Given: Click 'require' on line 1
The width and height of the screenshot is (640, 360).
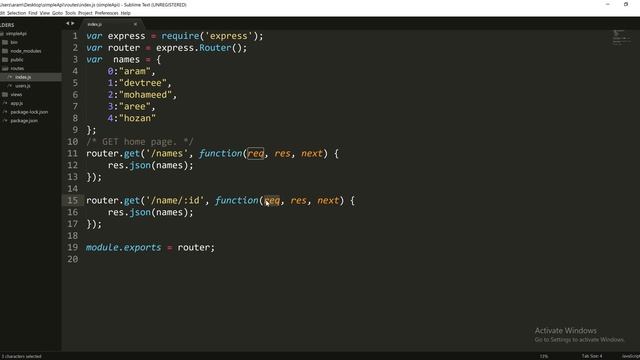Looking at the screenshot, I should coord(180,36).
